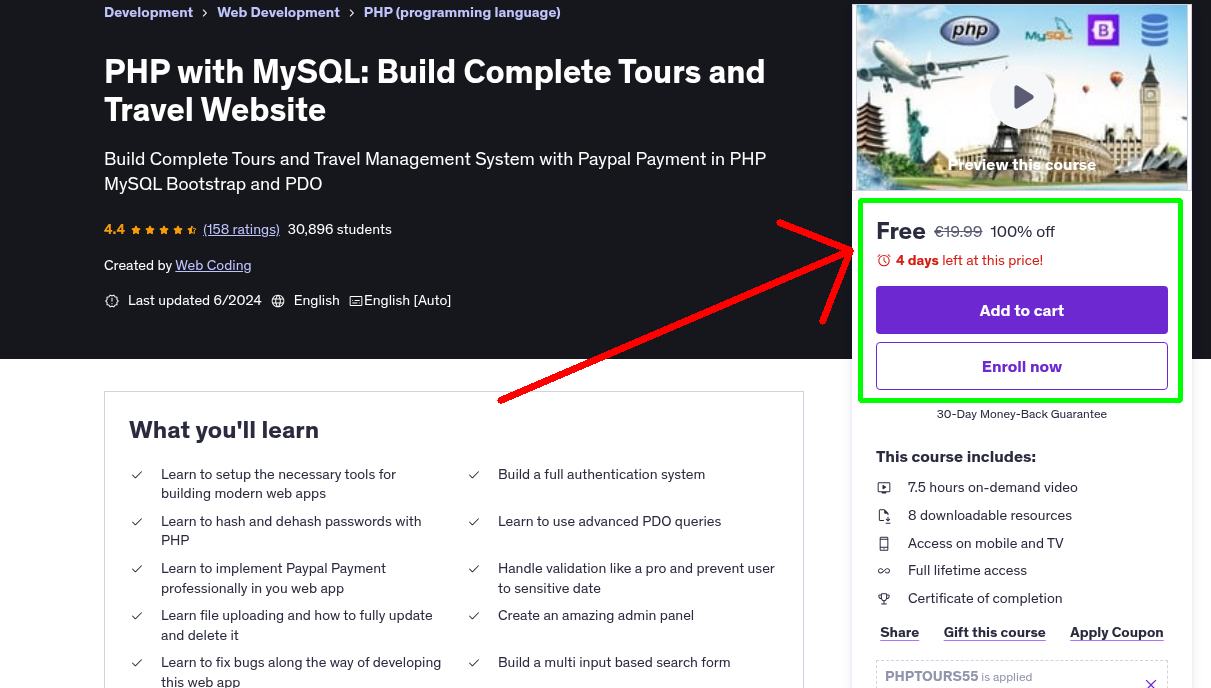Click the globe language icon
Viewport: 1211px width, 688px height.
(278, 300)
